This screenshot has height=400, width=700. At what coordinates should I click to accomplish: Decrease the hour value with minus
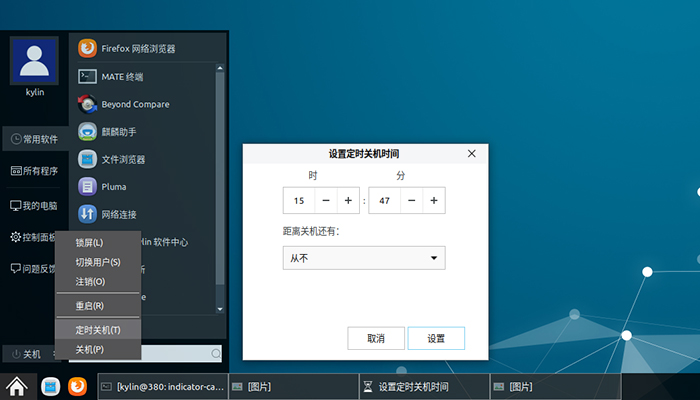[326, 201]
